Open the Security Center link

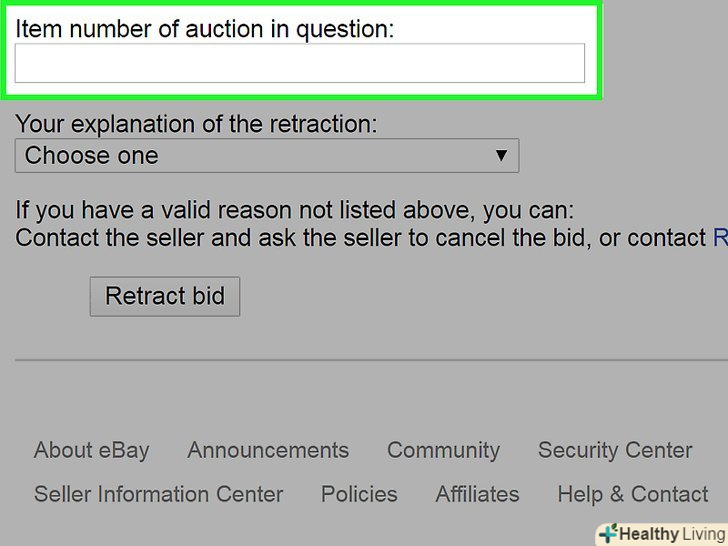615,450
